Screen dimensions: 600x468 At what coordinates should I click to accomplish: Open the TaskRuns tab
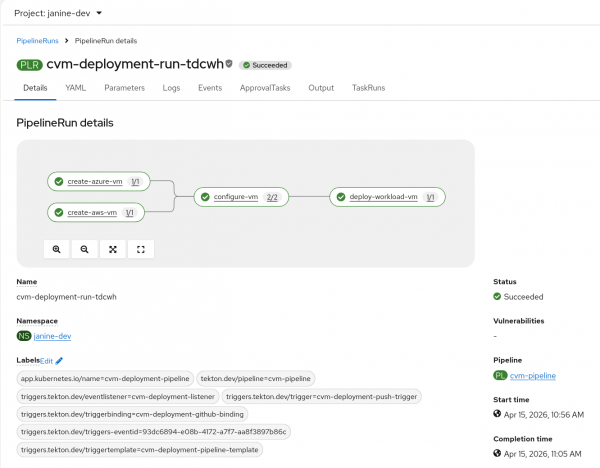(x=368, y=88)
